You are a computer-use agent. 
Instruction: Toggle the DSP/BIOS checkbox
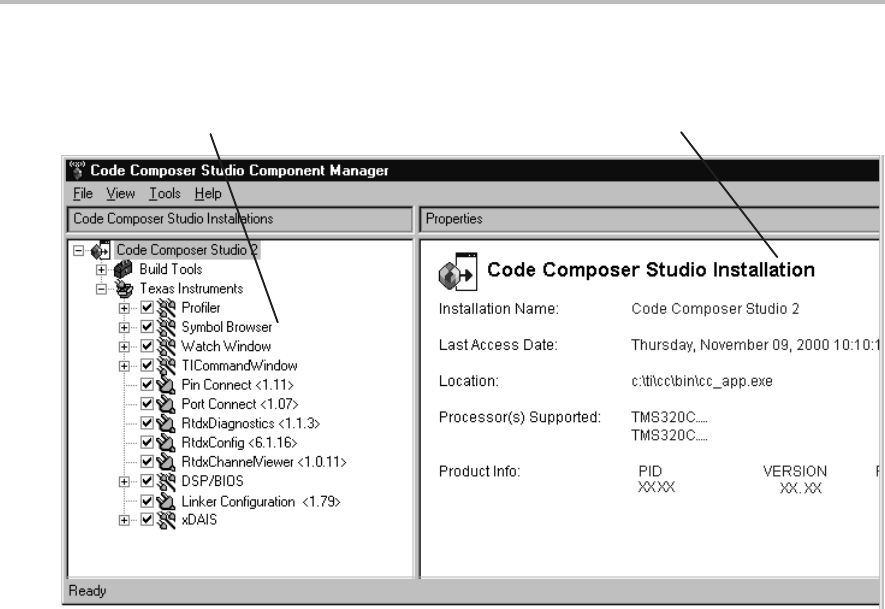pyautogui.click(x=147, y=481)
